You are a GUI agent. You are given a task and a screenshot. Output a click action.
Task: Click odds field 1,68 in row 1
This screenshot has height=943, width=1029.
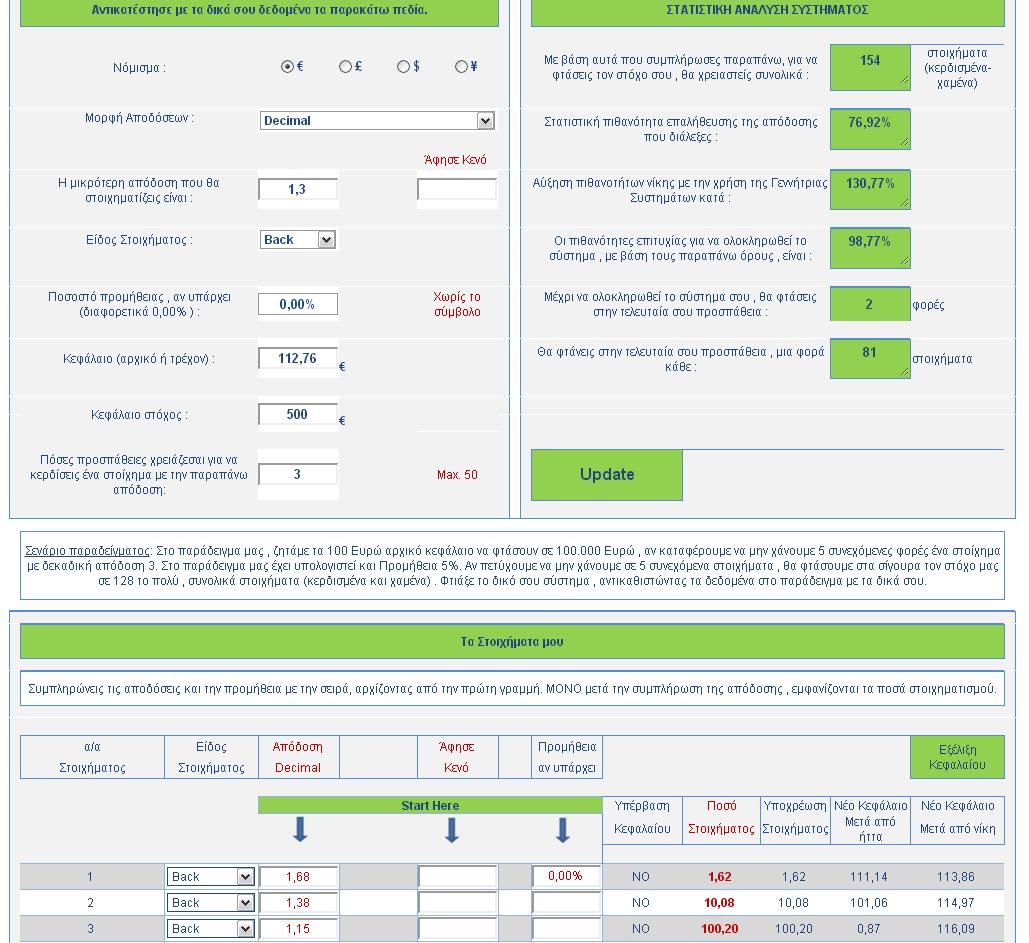tap(299, 877)
